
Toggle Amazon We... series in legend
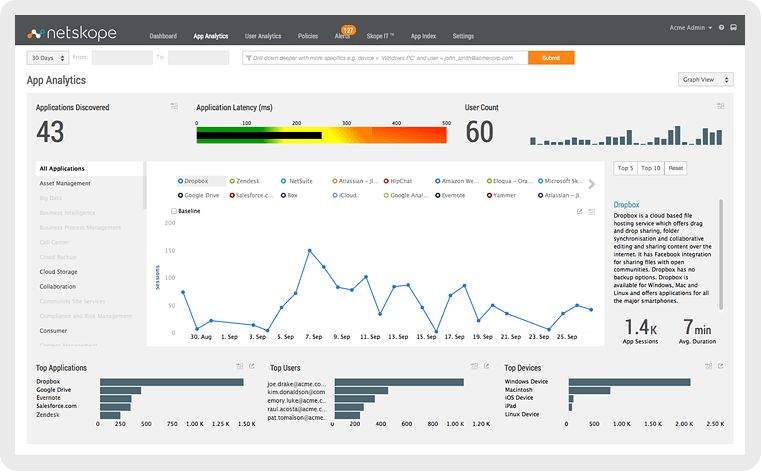point(457,181)
